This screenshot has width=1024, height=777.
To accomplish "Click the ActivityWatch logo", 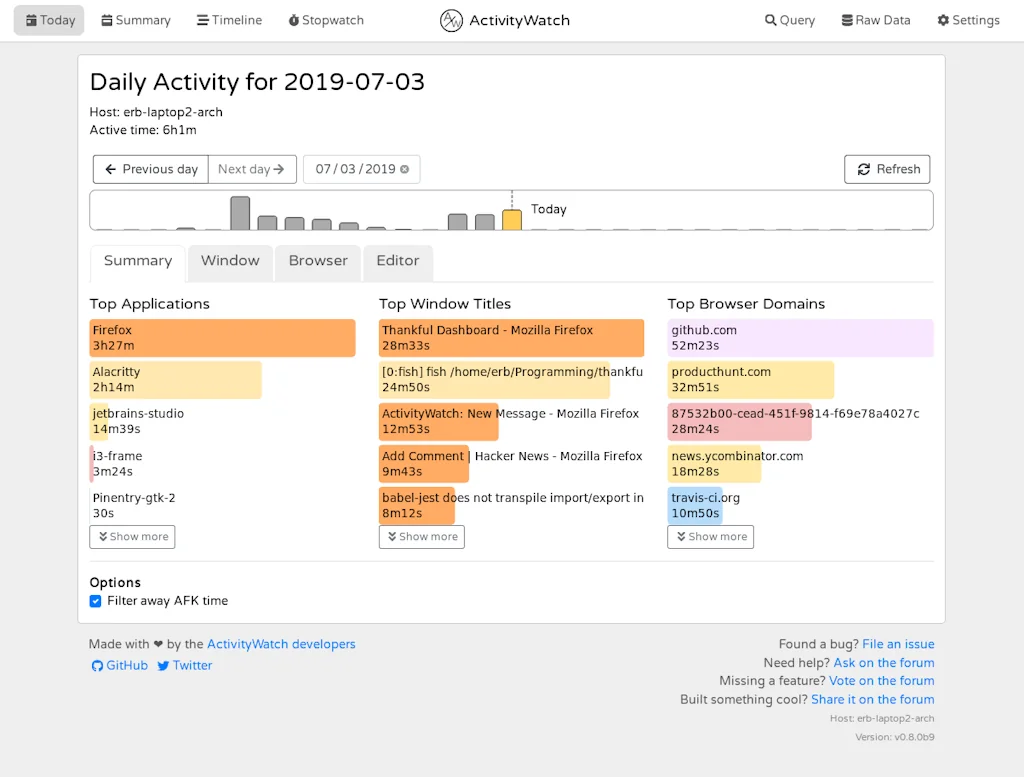I will tap(451, 19).
